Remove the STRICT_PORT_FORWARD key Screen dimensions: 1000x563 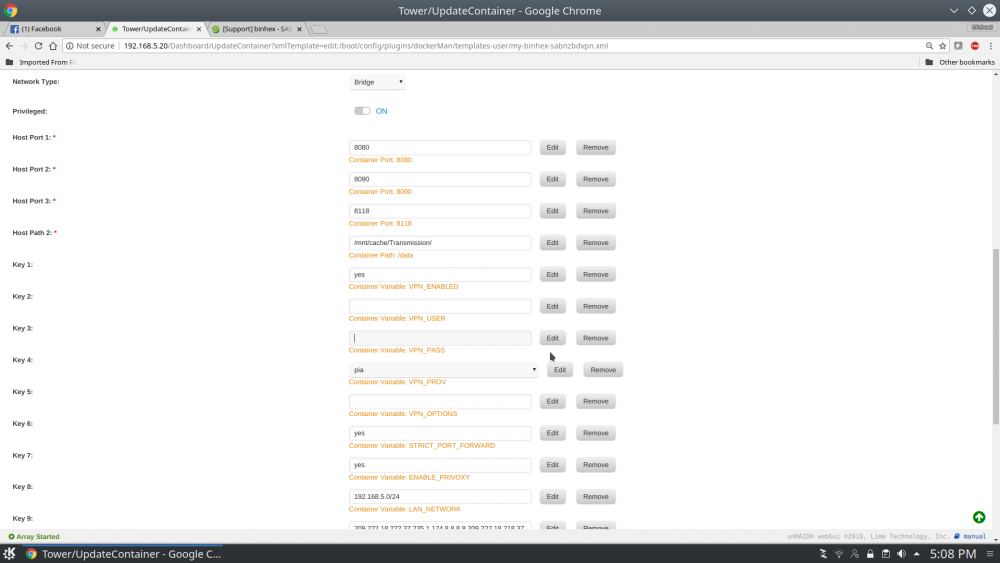596,433
